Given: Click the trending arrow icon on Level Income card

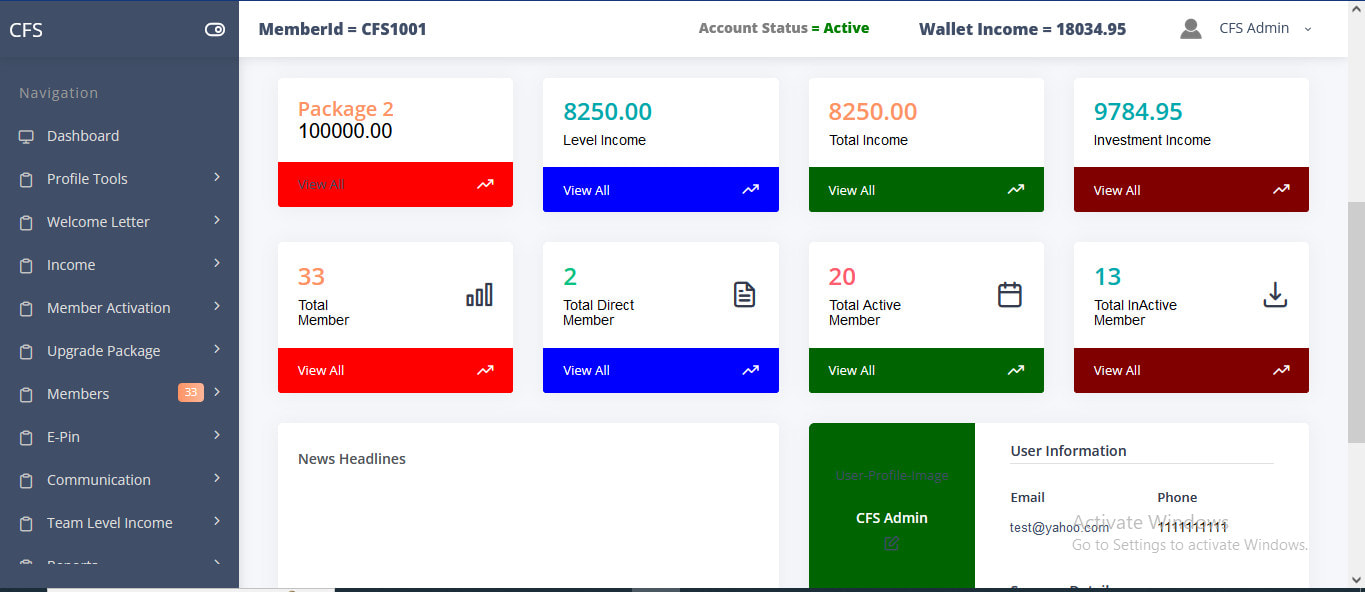Looking at the screenshot, I should point(750,190).
